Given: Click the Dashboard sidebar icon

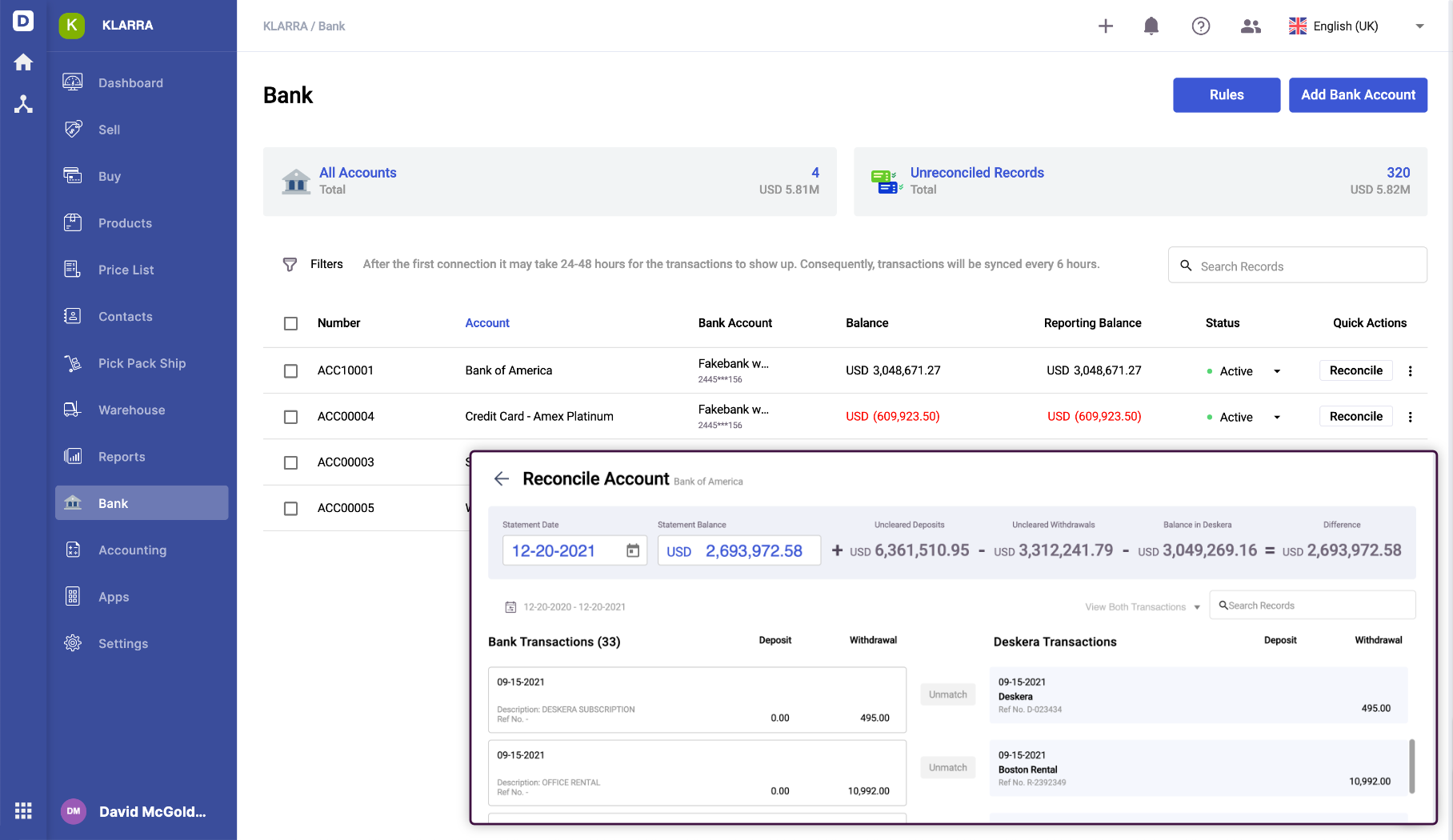Looking at the screenshot, I should point(73,82).
